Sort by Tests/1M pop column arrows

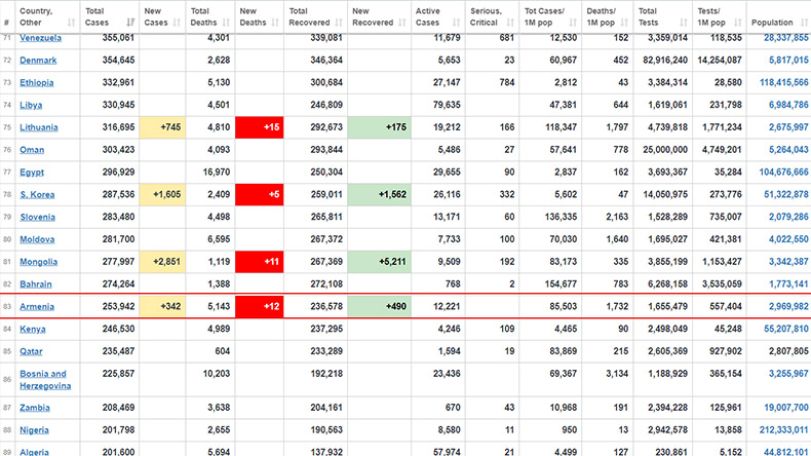click(x=738, y=22)
